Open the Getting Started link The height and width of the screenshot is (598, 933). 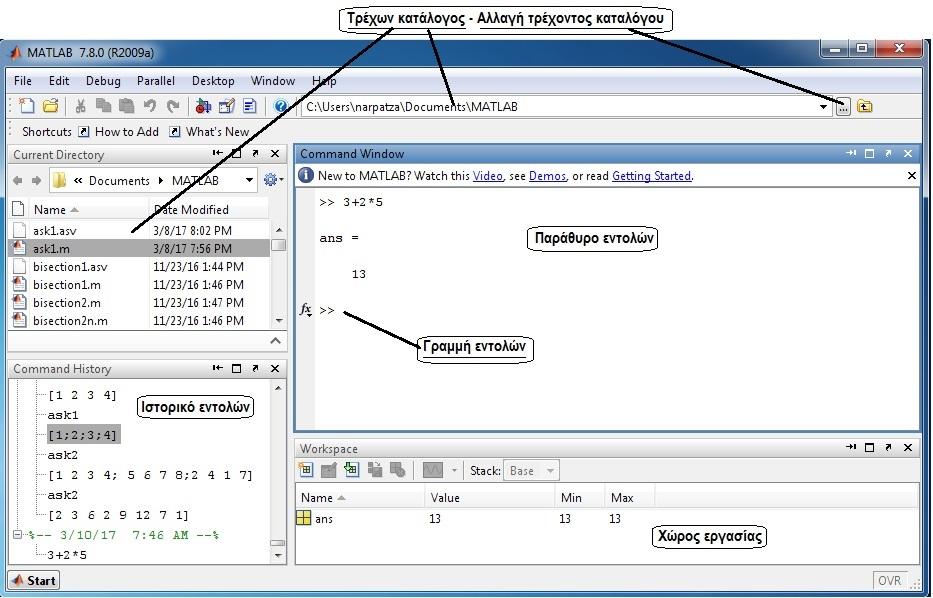[652, 176]
